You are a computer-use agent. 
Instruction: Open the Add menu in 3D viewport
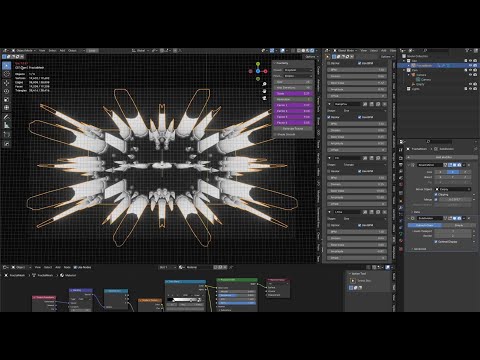(62, 51)
